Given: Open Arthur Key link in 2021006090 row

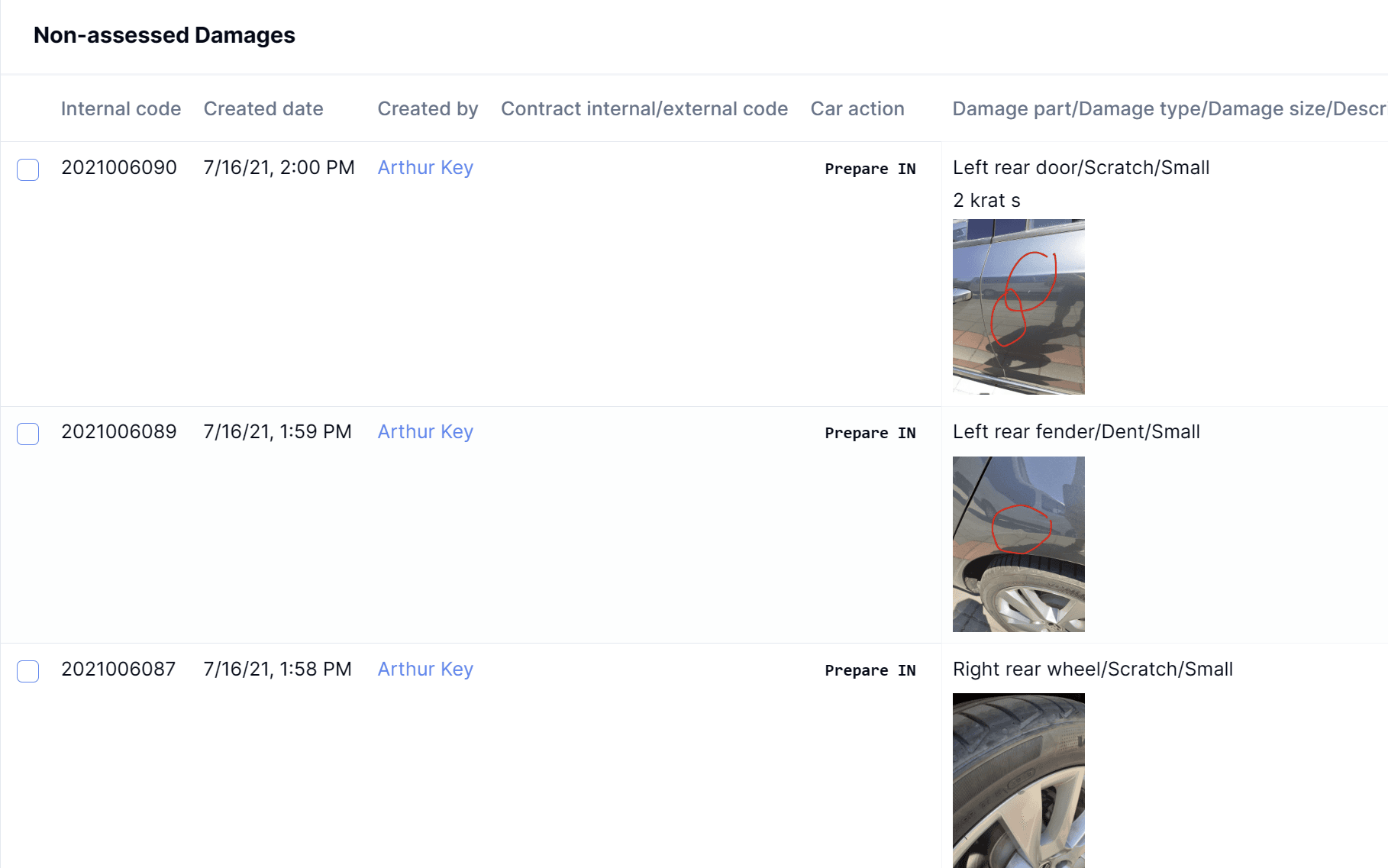Looking at the screenshot, I should tap(425, 168).
